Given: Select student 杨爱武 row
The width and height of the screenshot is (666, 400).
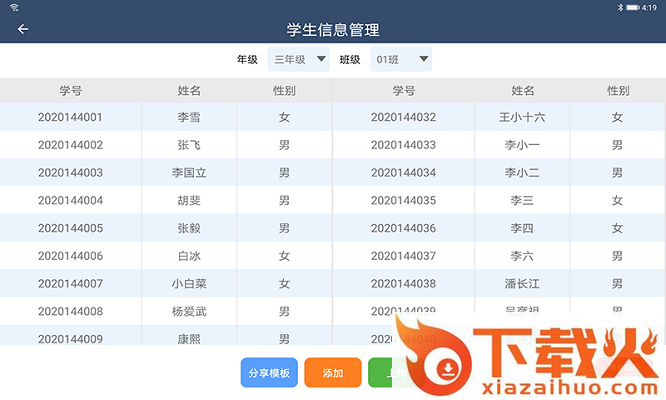Looking at the screenshot, I should click(x=189, y=312).
